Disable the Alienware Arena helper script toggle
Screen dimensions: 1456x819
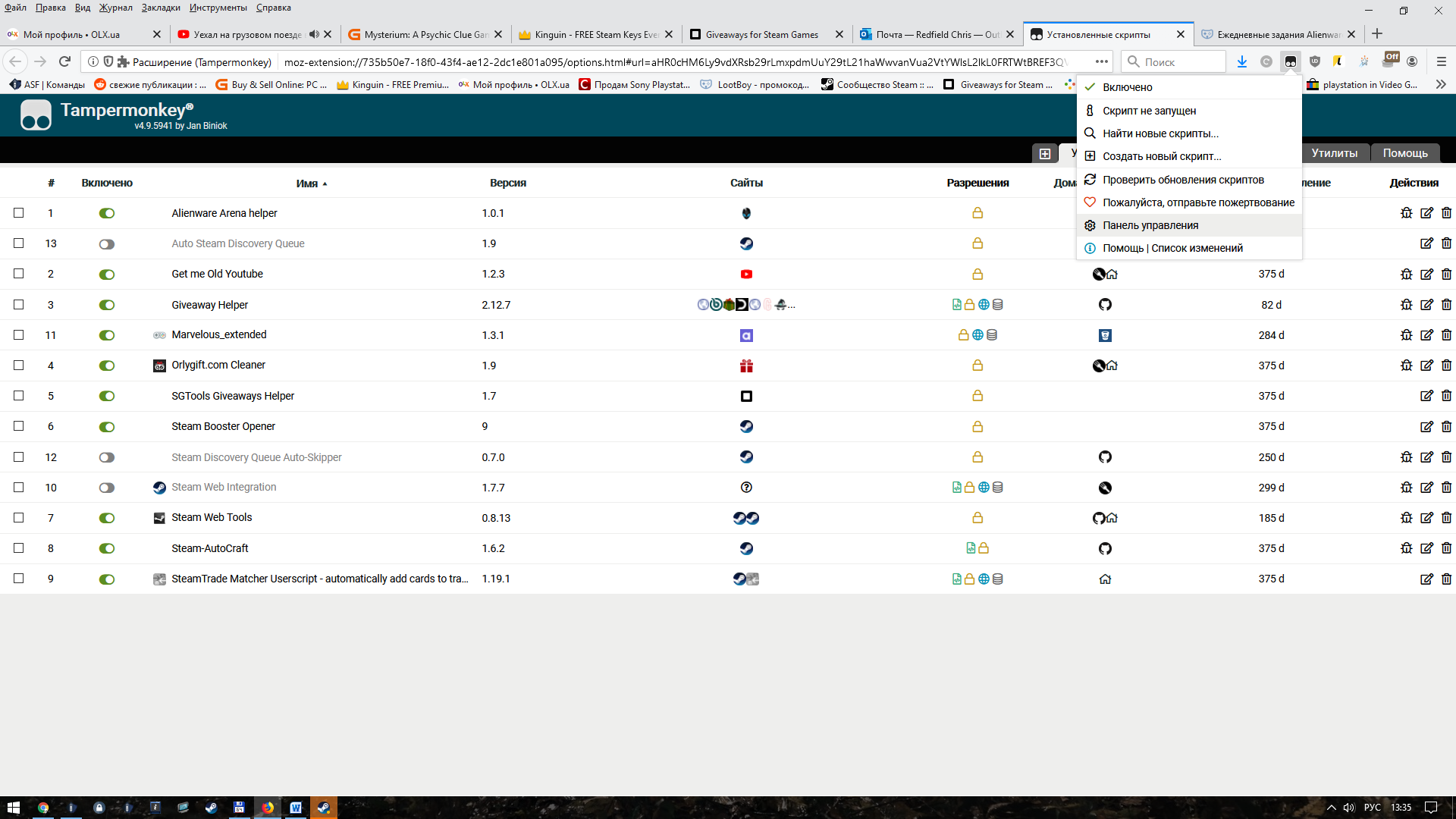click(107, 213)
